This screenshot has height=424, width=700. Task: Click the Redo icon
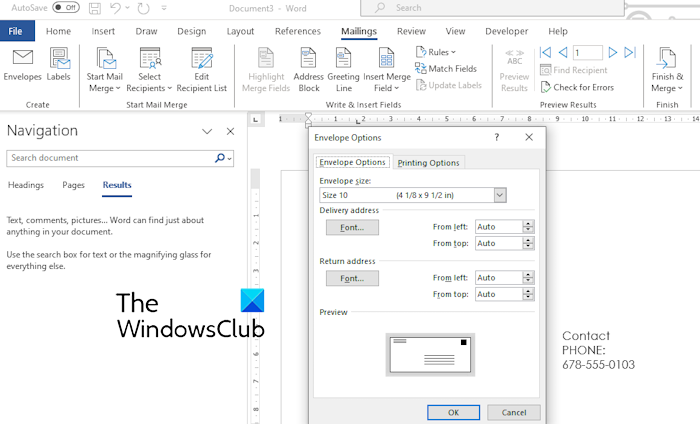[x=143, y=8]
